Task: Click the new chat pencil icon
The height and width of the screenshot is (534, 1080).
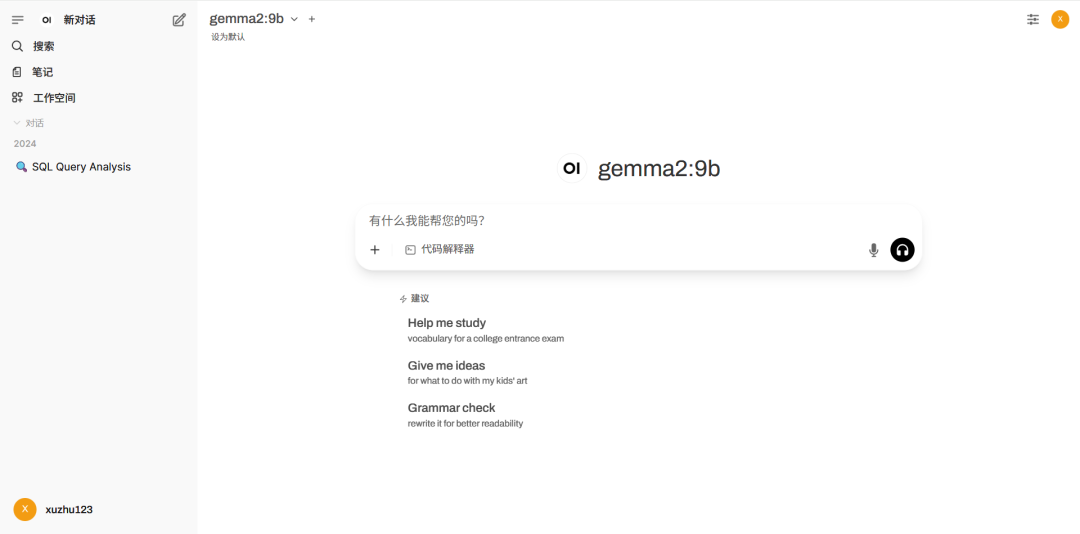Action: point(179,20)
